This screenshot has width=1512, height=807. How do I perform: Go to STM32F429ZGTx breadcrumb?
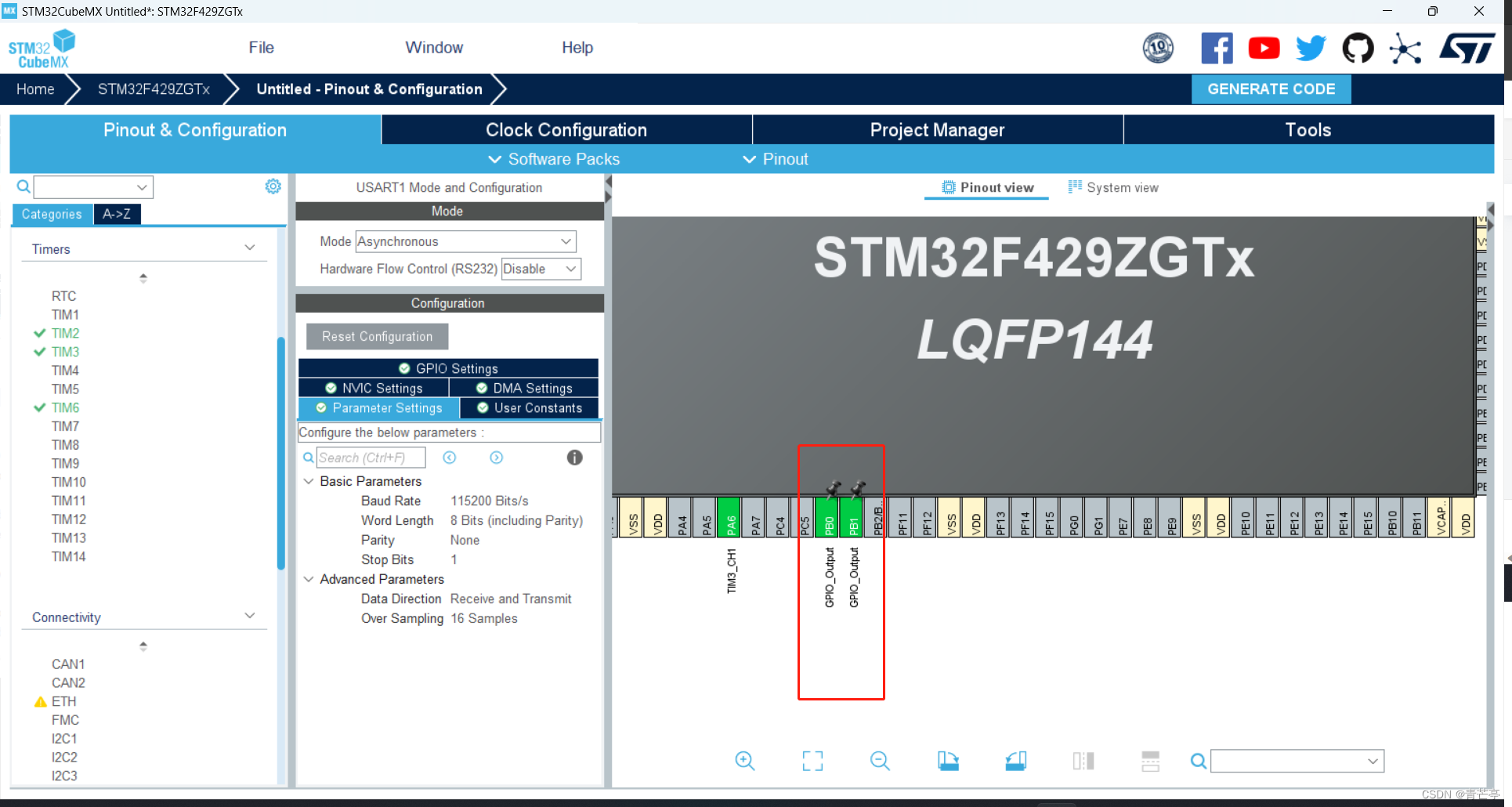point(154,89)
